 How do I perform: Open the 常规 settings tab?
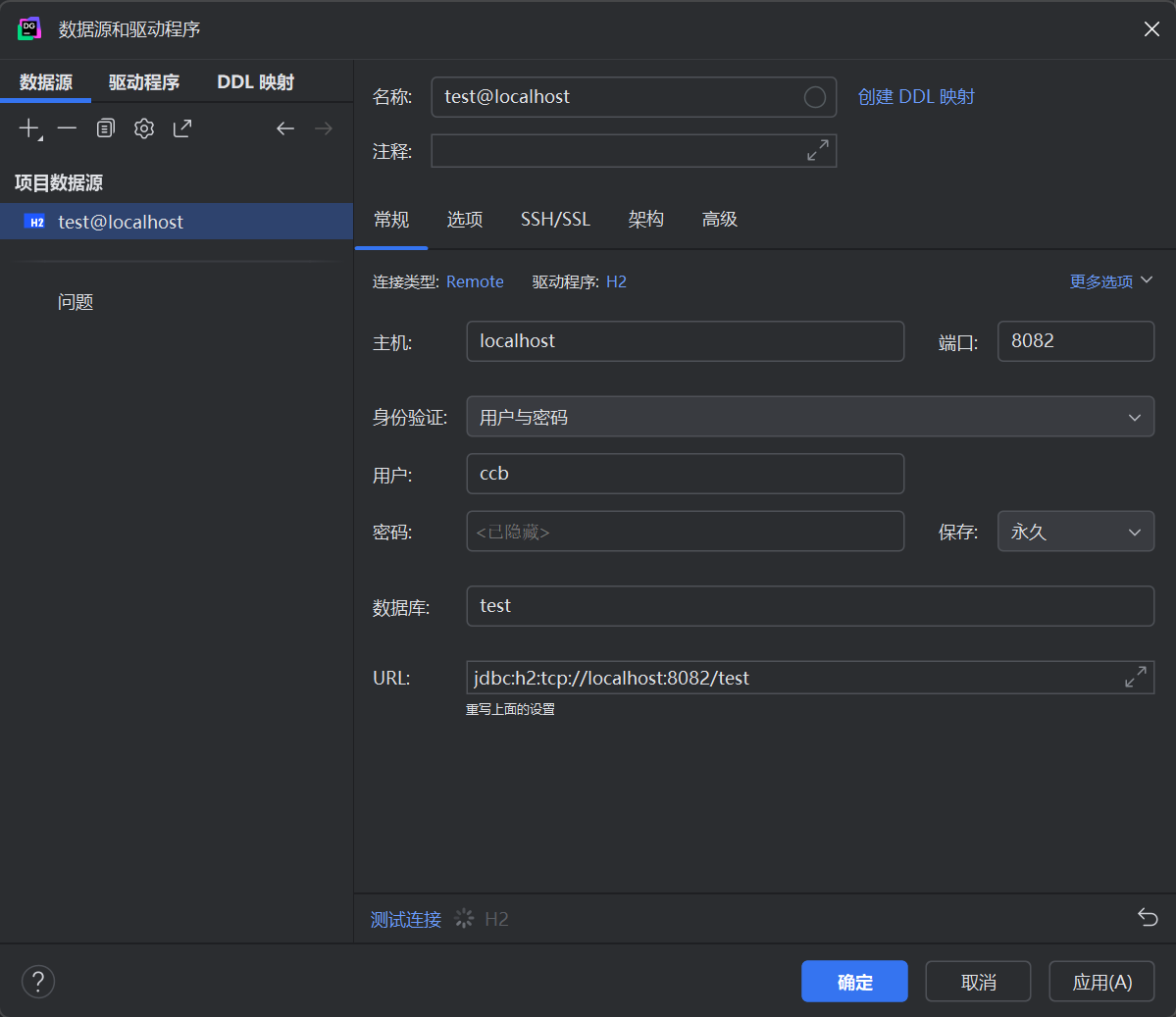click(x=391, y=219)
